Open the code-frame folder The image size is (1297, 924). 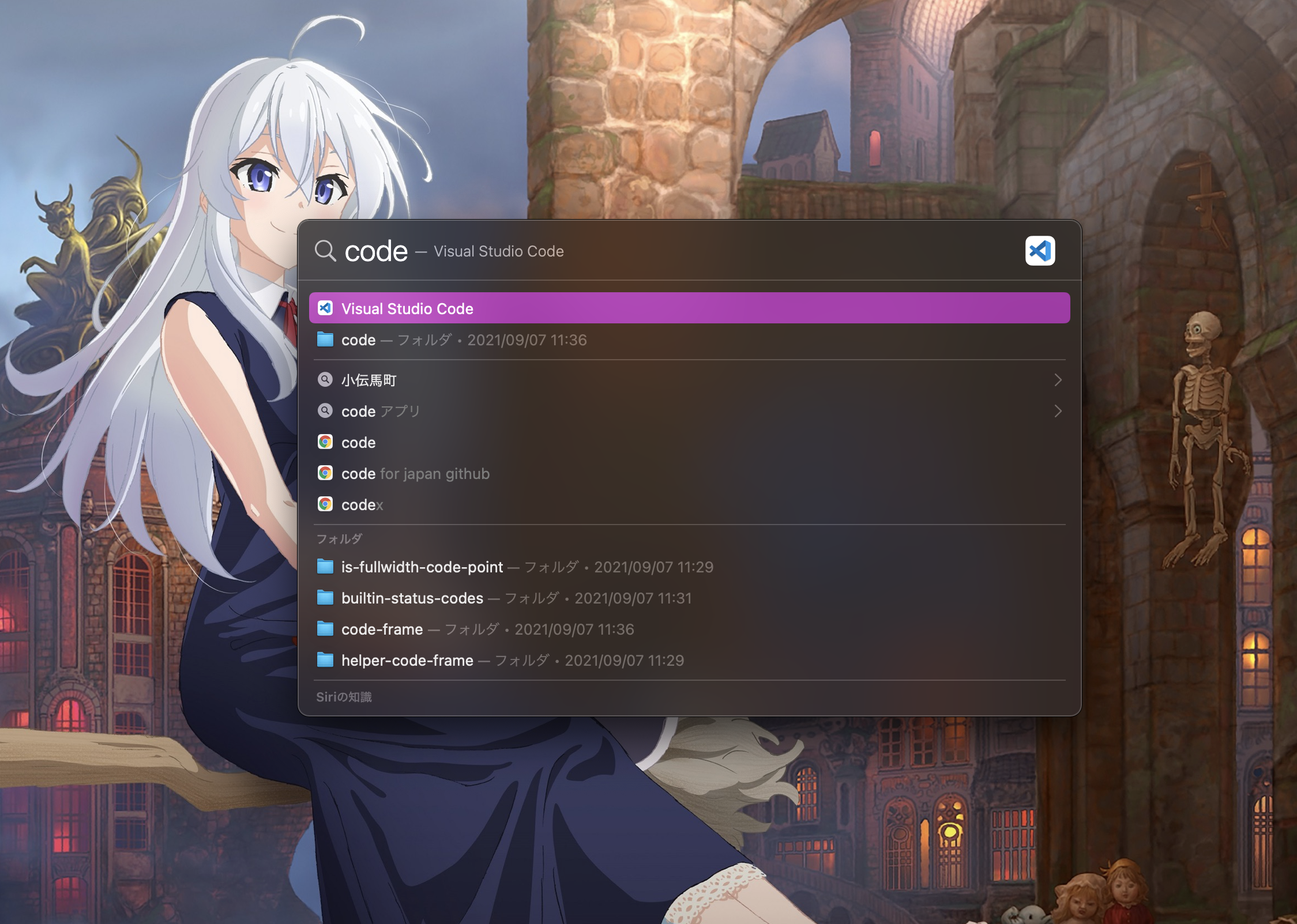pos(689,629)
